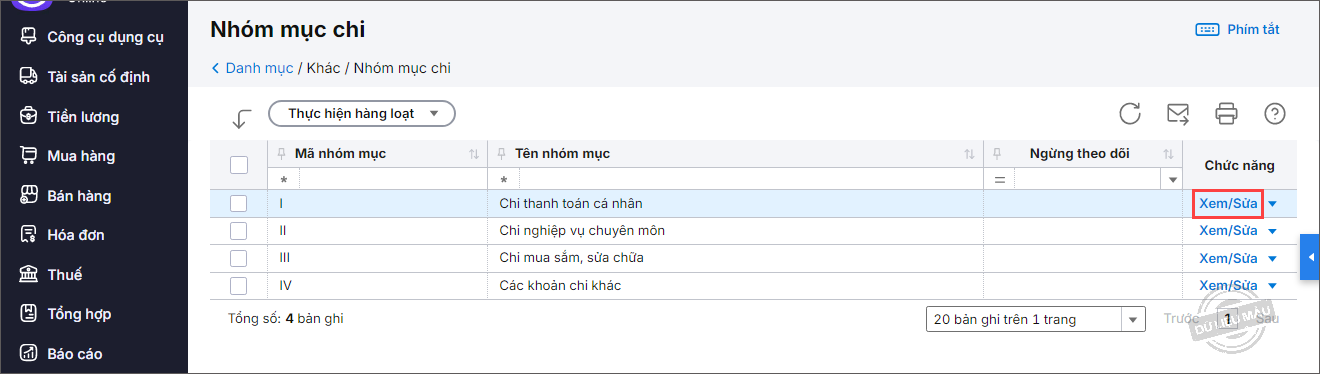Click the blue side panel collapse arrow
This screenshot has height=374, width=1320.
click(1310, 258)
